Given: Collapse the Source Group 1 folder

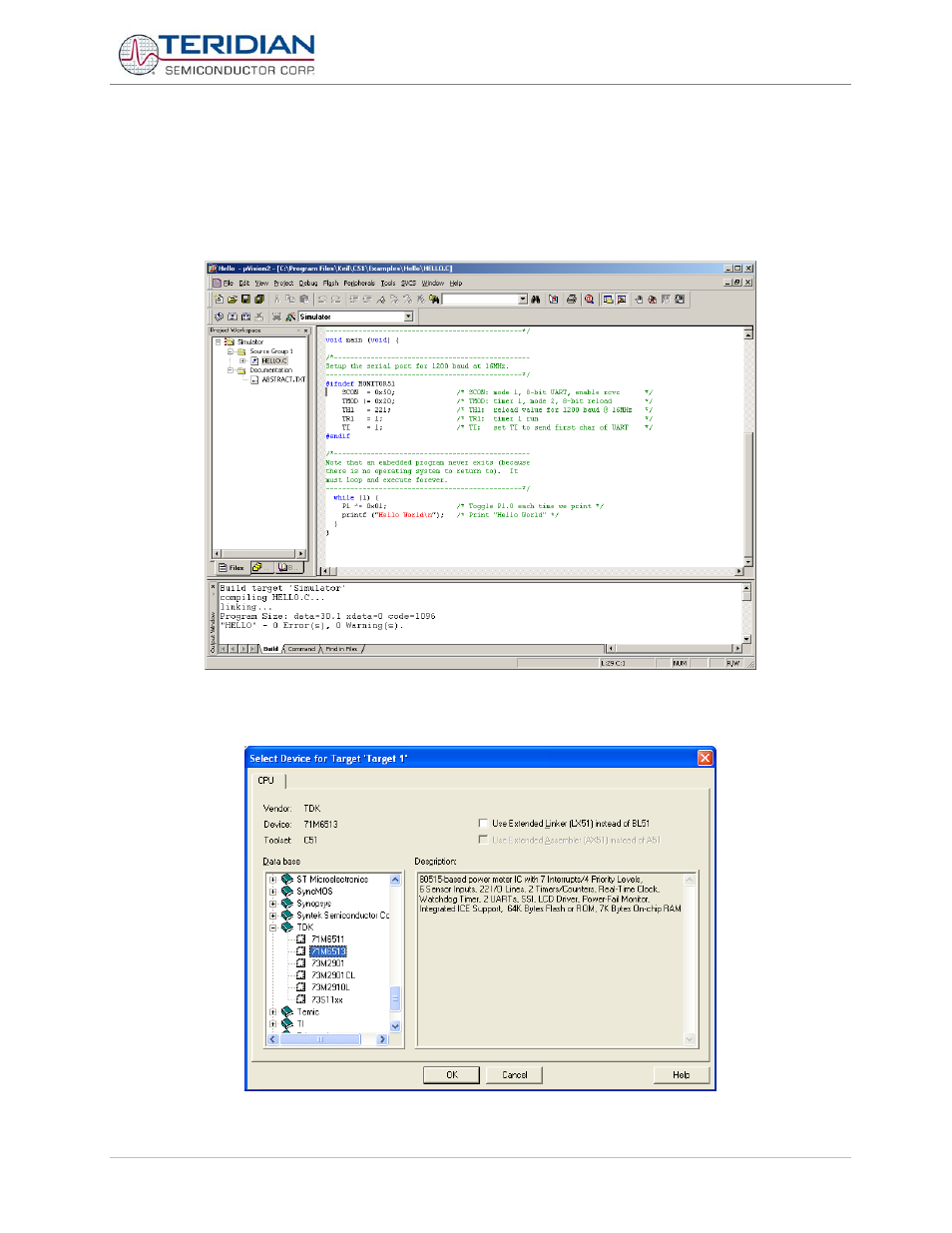Looking at the screenshot, I should (231, 351).
